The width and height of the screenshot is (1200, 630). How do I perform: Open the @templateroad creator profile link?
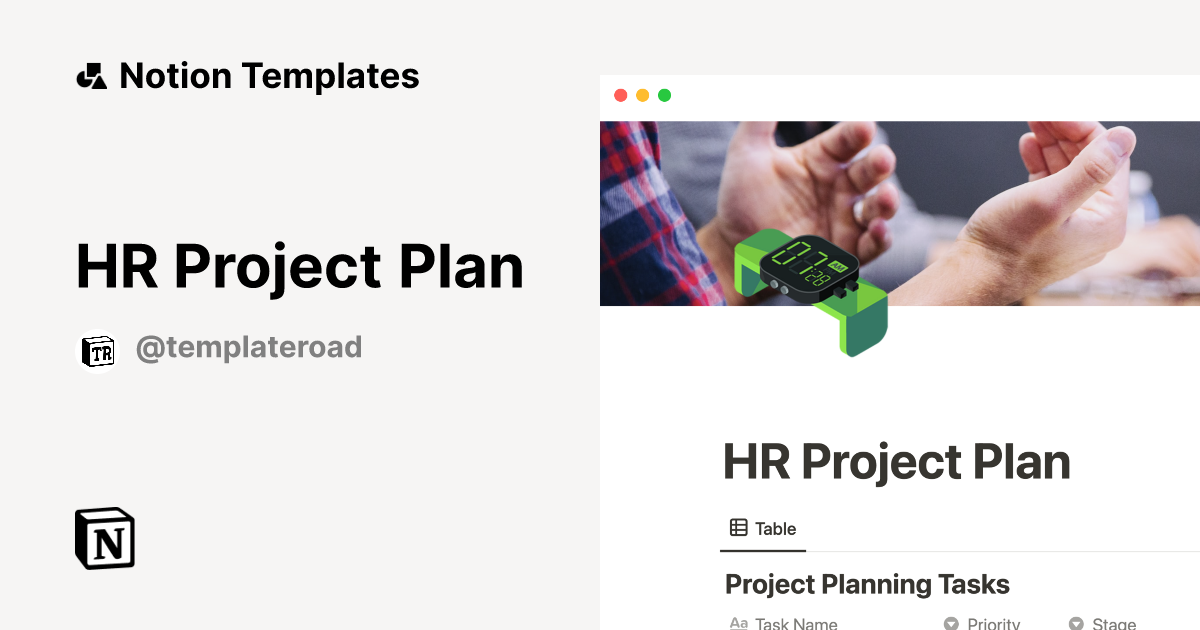click(248, 348)
